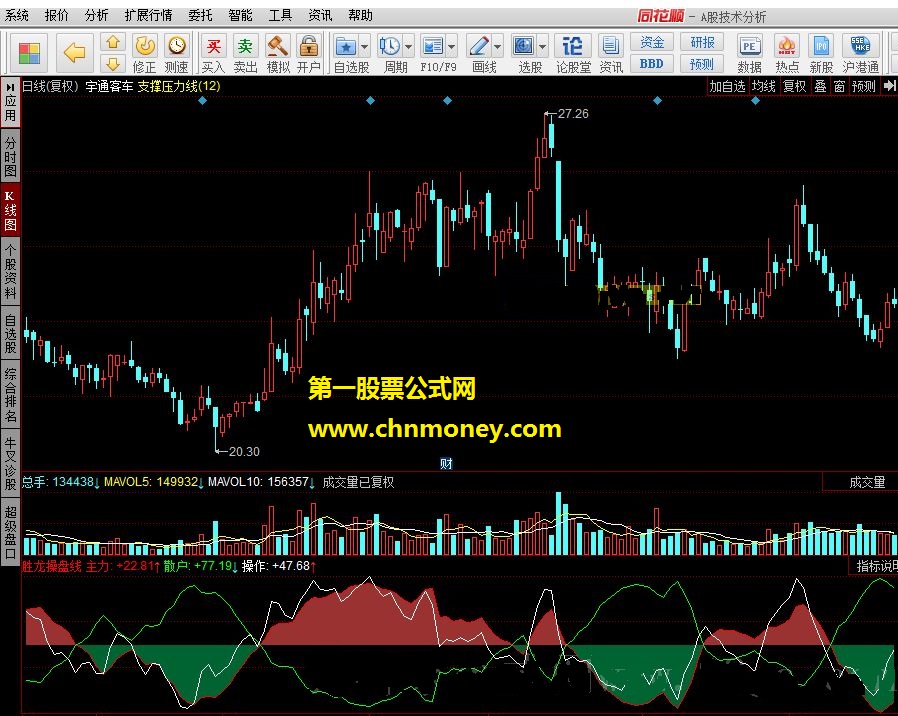Switch to 分时图 sidebar tab
Screen dimensions: 898x716
(x=10, y=156)
